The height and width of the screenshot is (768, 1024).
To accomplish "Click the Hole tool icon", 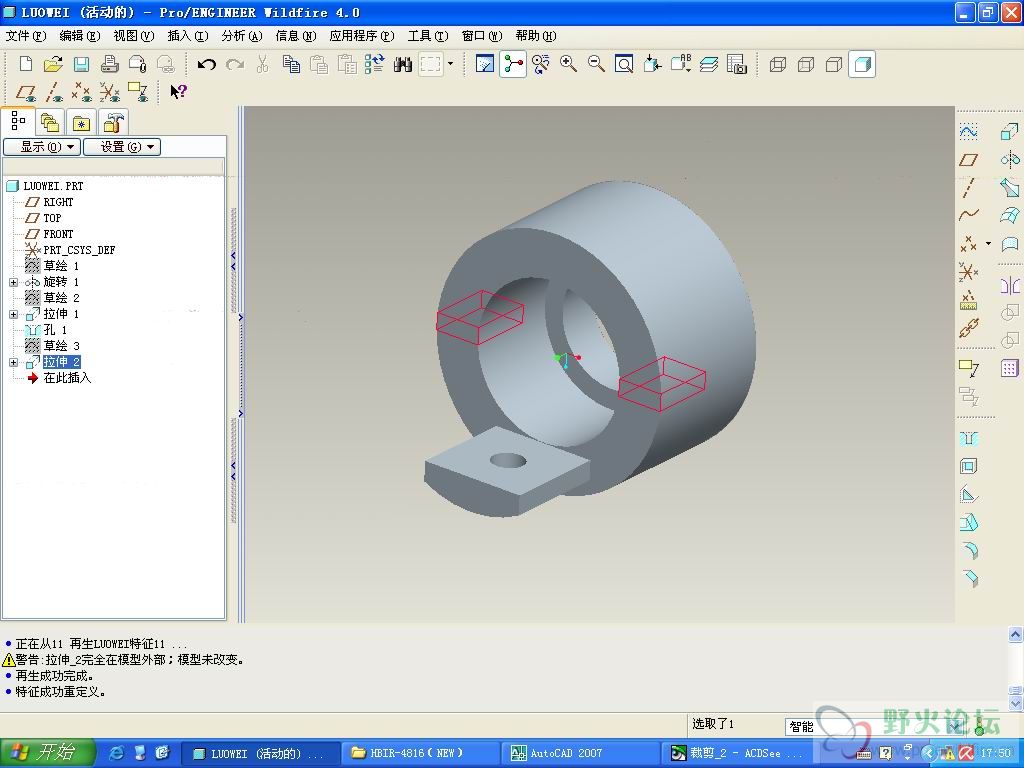I will (x=968, y=438).
